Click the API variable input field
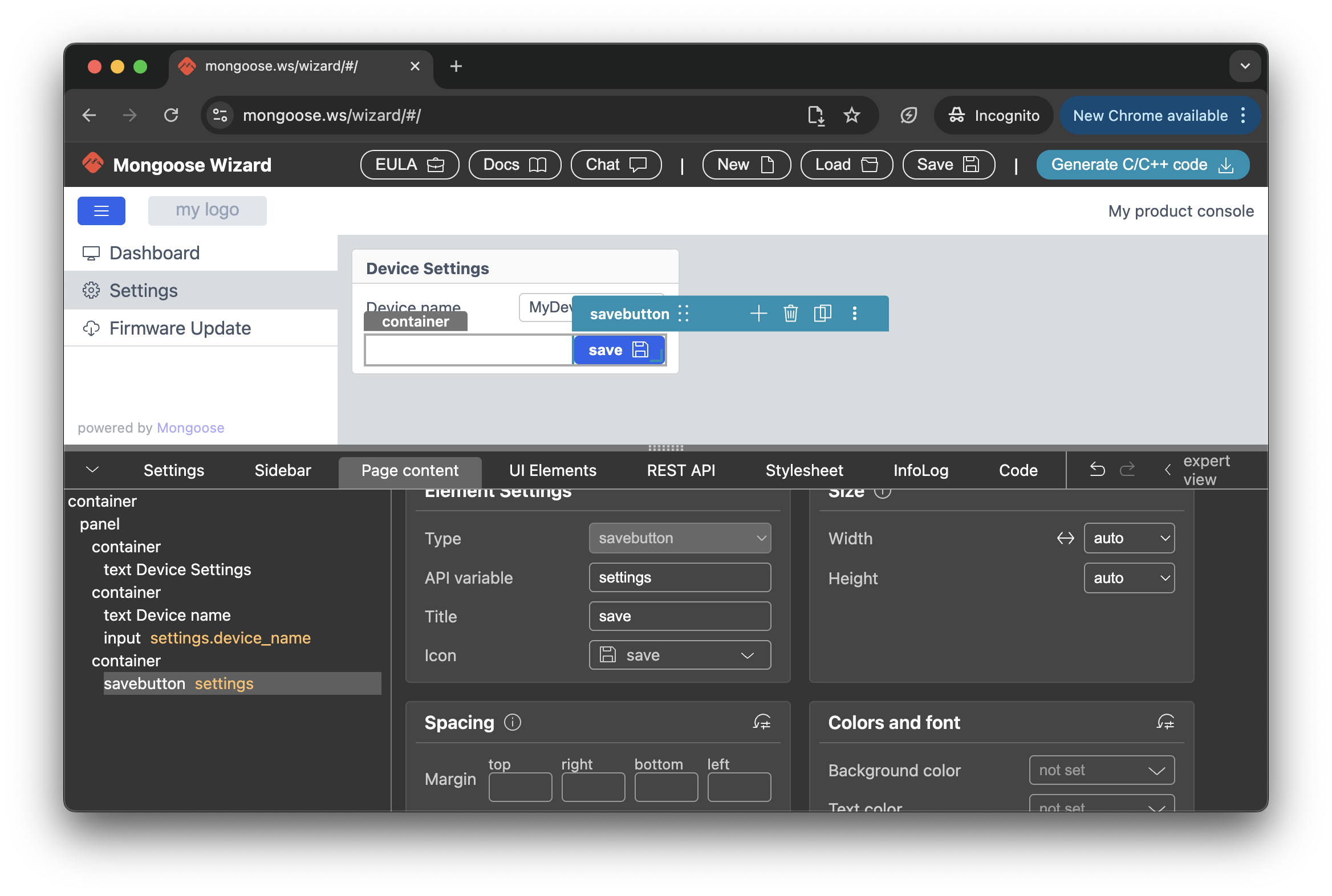 point(680,577)
